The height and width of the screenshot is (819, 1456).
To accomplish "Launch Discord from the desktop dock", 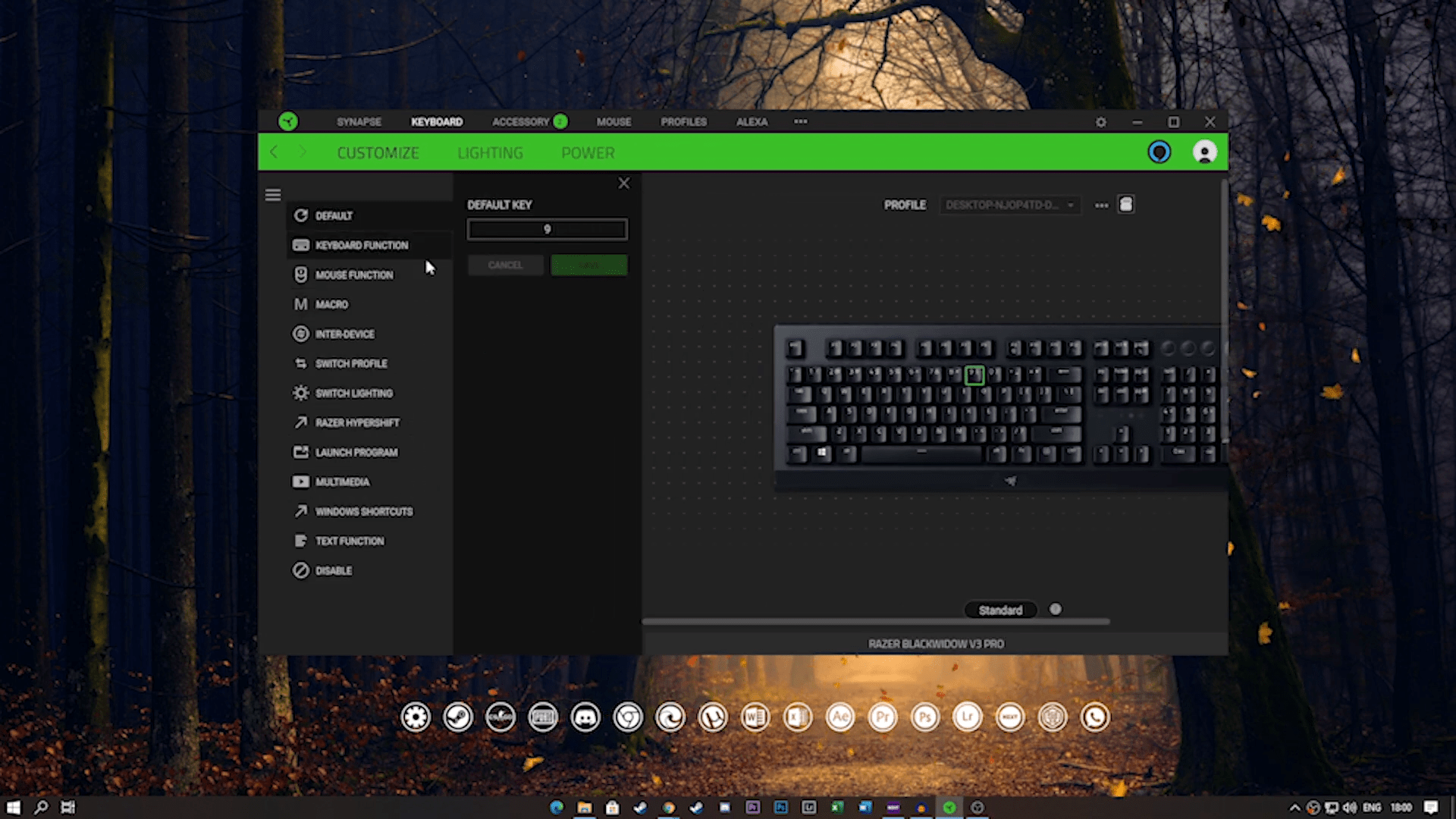I will 585,717.
